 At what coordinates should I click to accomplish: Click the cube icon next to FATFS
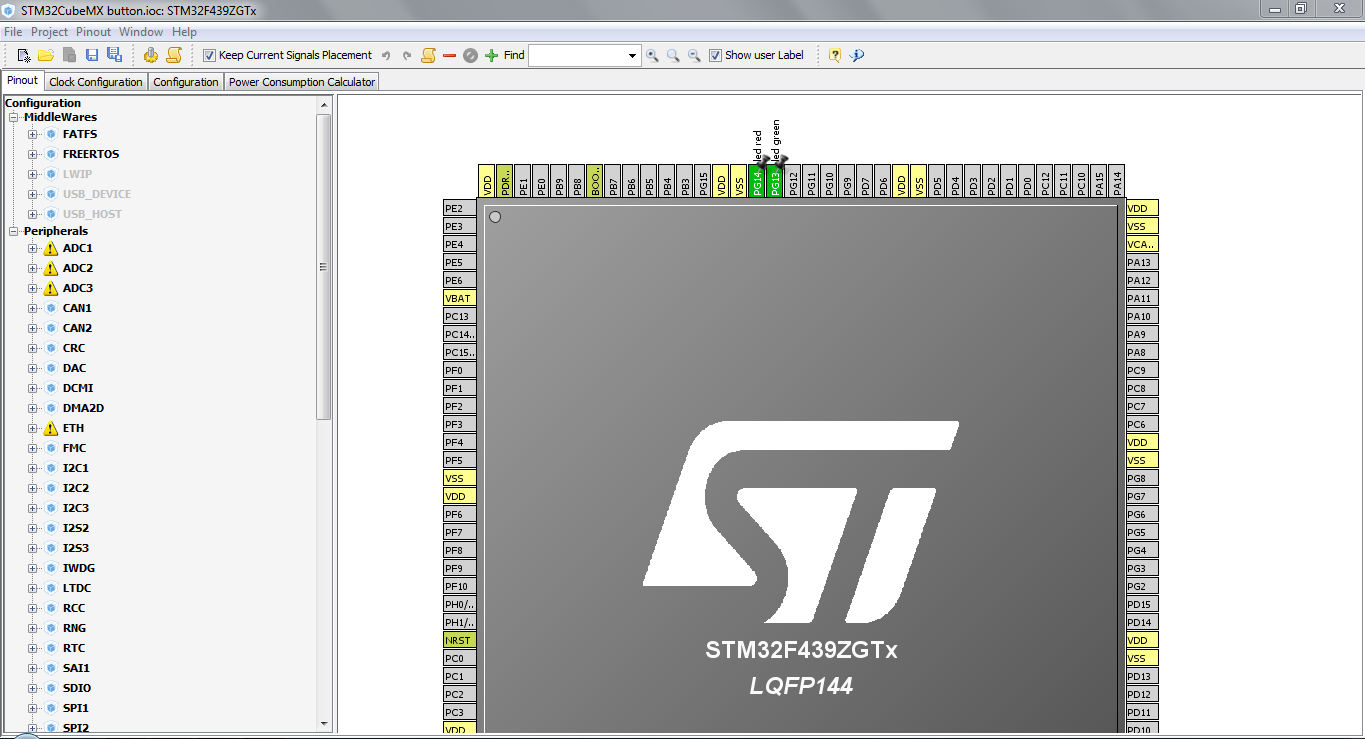[51, 134]
